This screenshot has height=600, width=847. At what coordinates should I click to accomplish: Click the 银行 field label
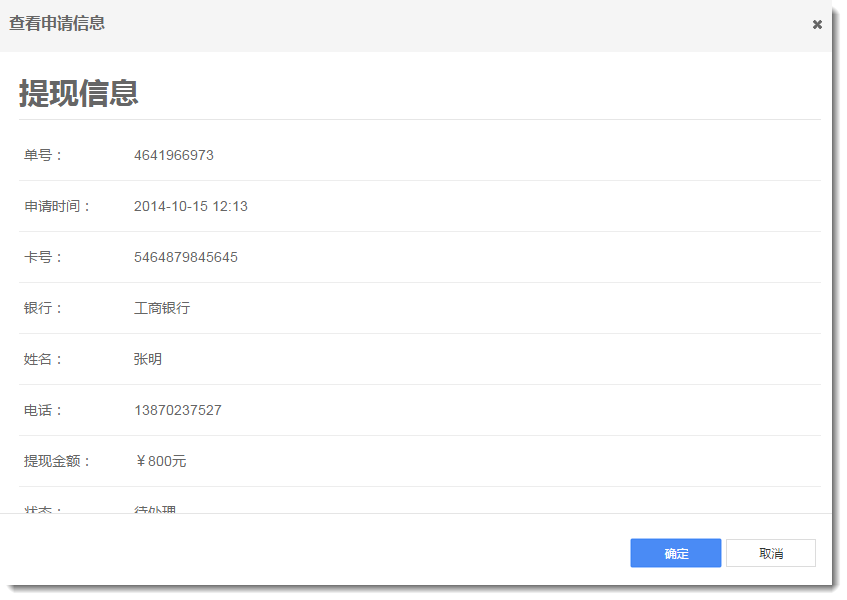tap(43, 308)
